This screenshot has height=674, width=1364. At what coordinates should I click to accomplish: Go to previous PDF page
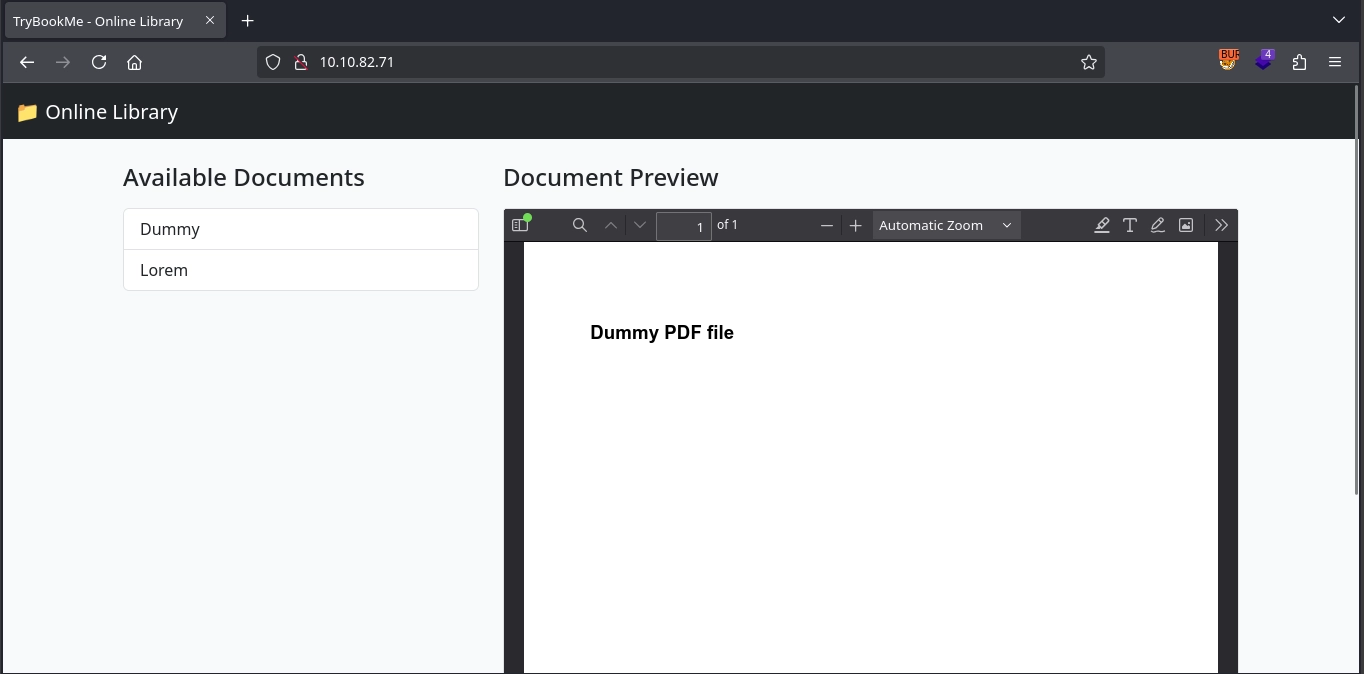(610, 225)
